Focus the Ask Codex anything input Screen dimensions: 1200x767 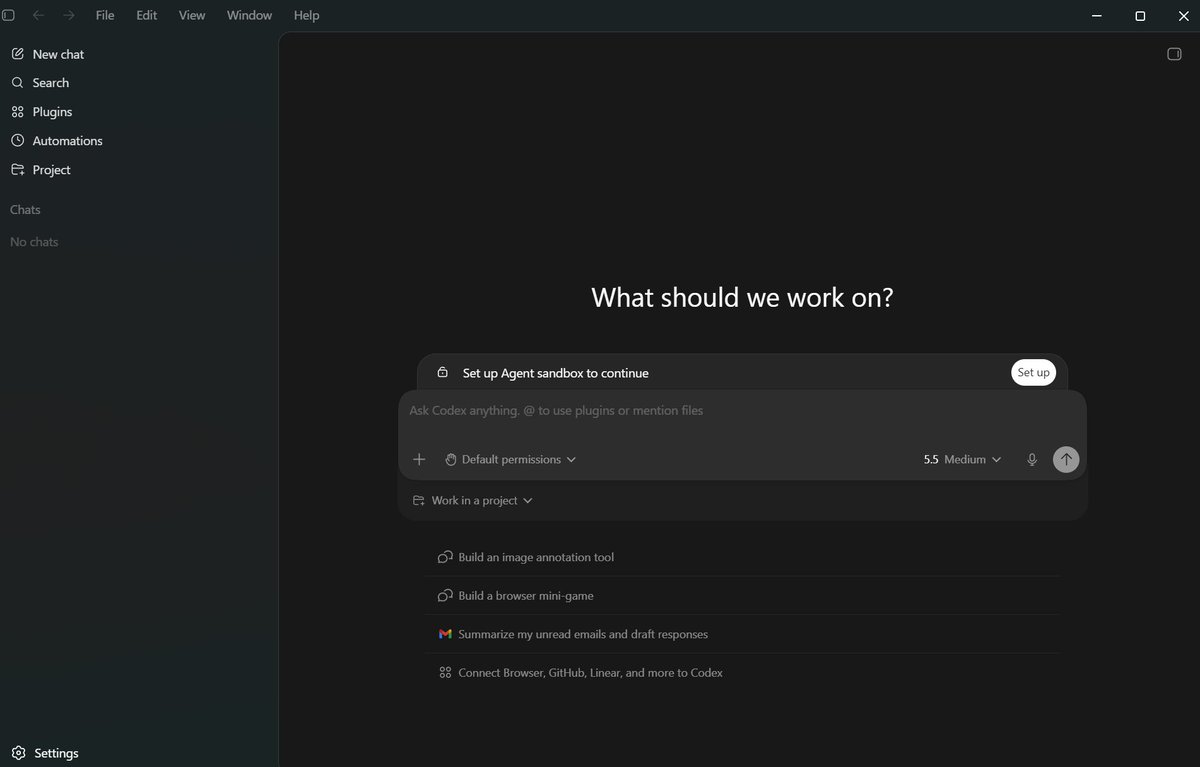coord(742,411)
